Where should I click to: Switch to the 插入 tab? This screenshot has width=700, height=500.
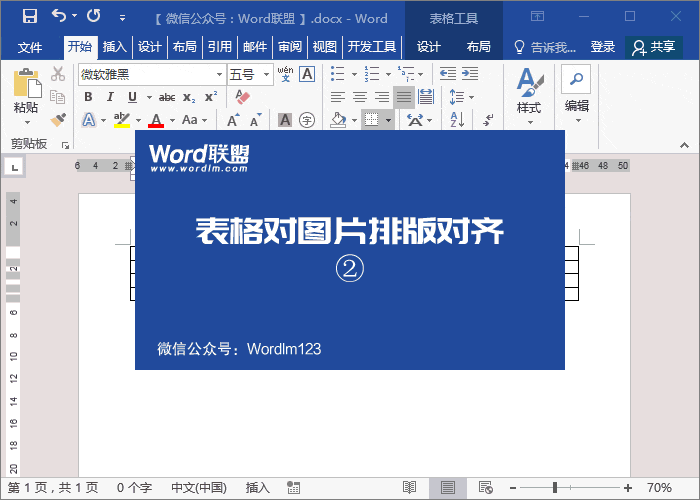point(115,46)
